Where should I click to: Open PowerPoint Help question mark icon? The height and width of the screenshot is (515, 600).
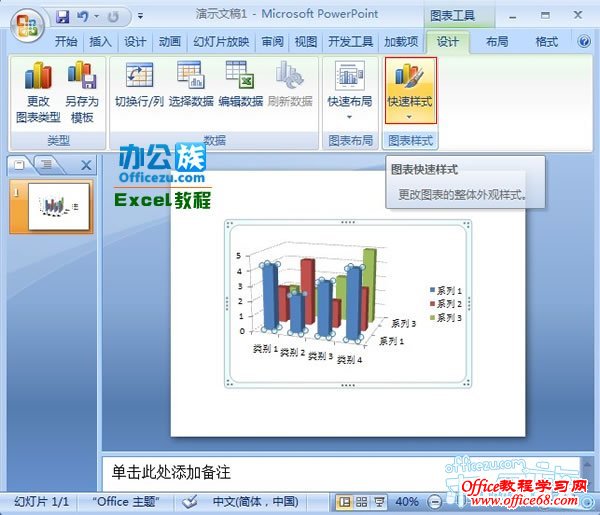584,41
